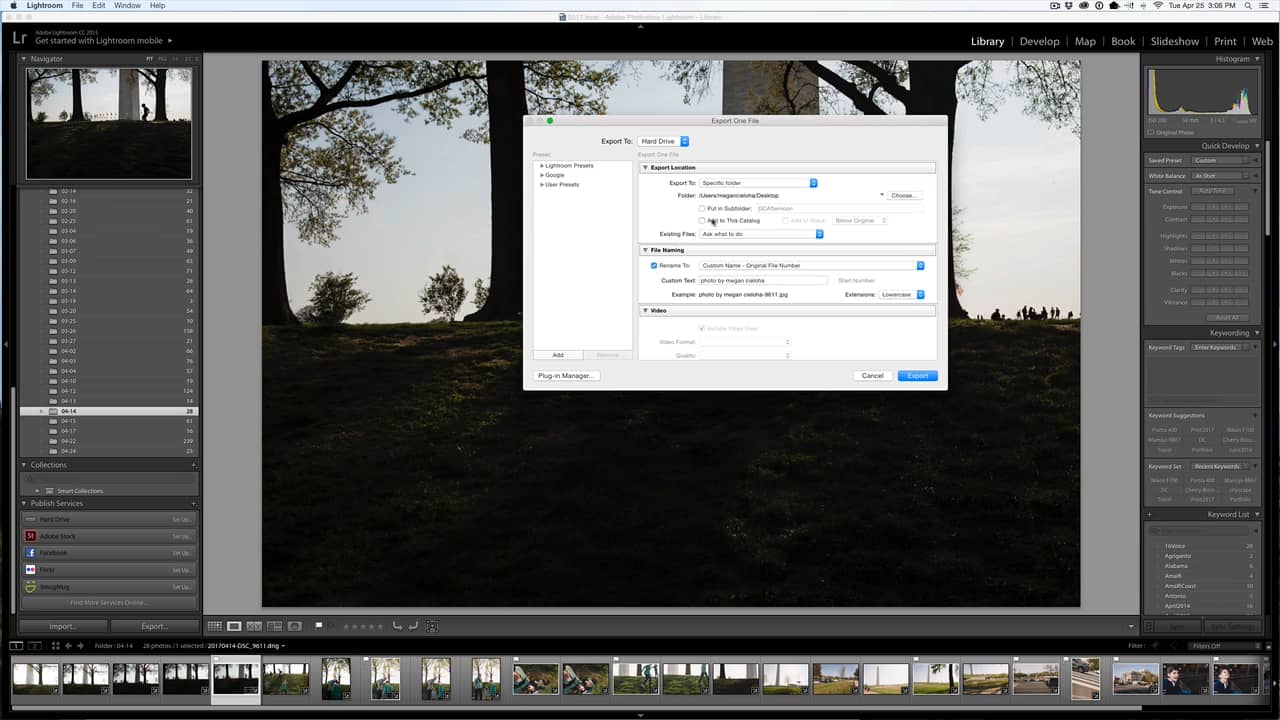Click Add preset button
This screenshot has height=720, width=1280.
pos(558,355)
